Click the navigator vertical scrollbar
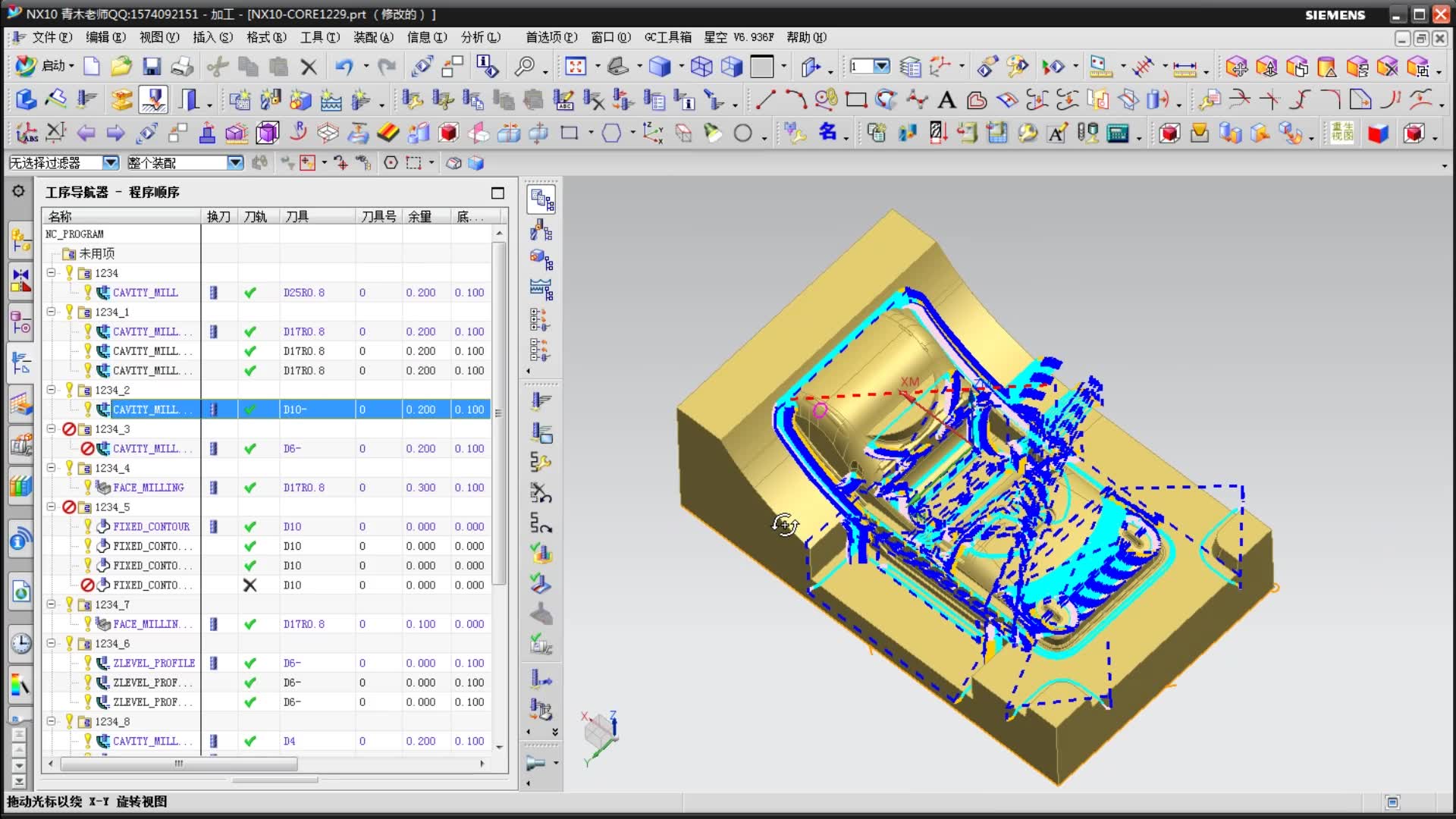 pyautogui.click(x=498, y=413)
